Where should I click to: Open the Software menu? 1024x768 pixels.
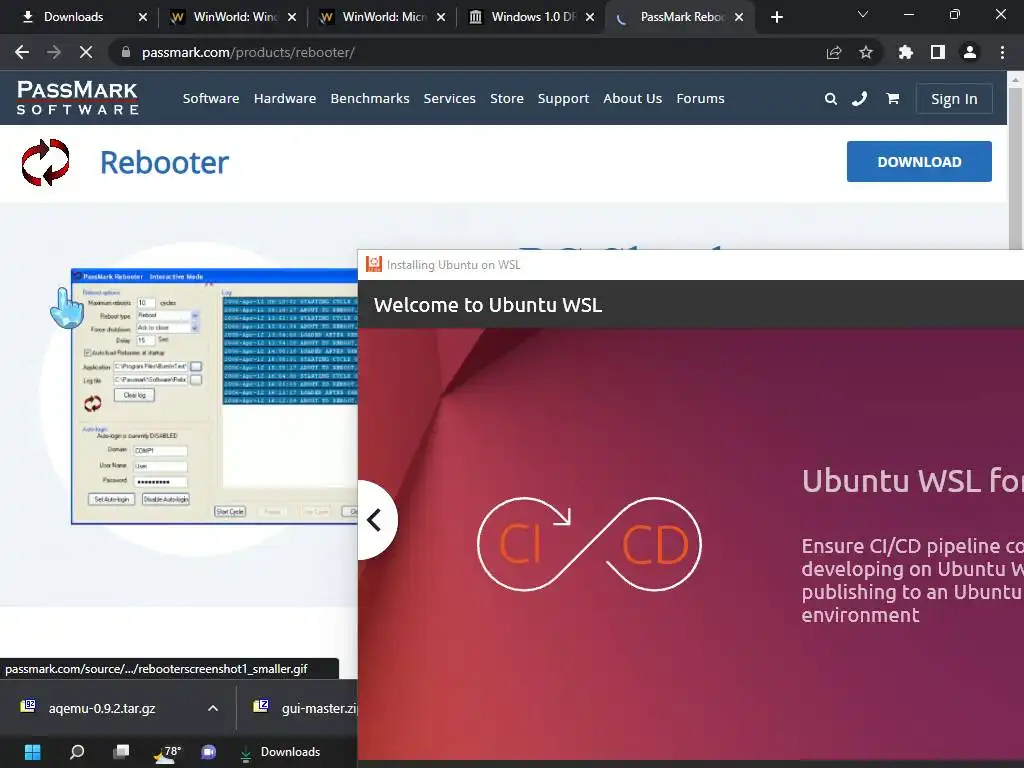tap(211, 99)
